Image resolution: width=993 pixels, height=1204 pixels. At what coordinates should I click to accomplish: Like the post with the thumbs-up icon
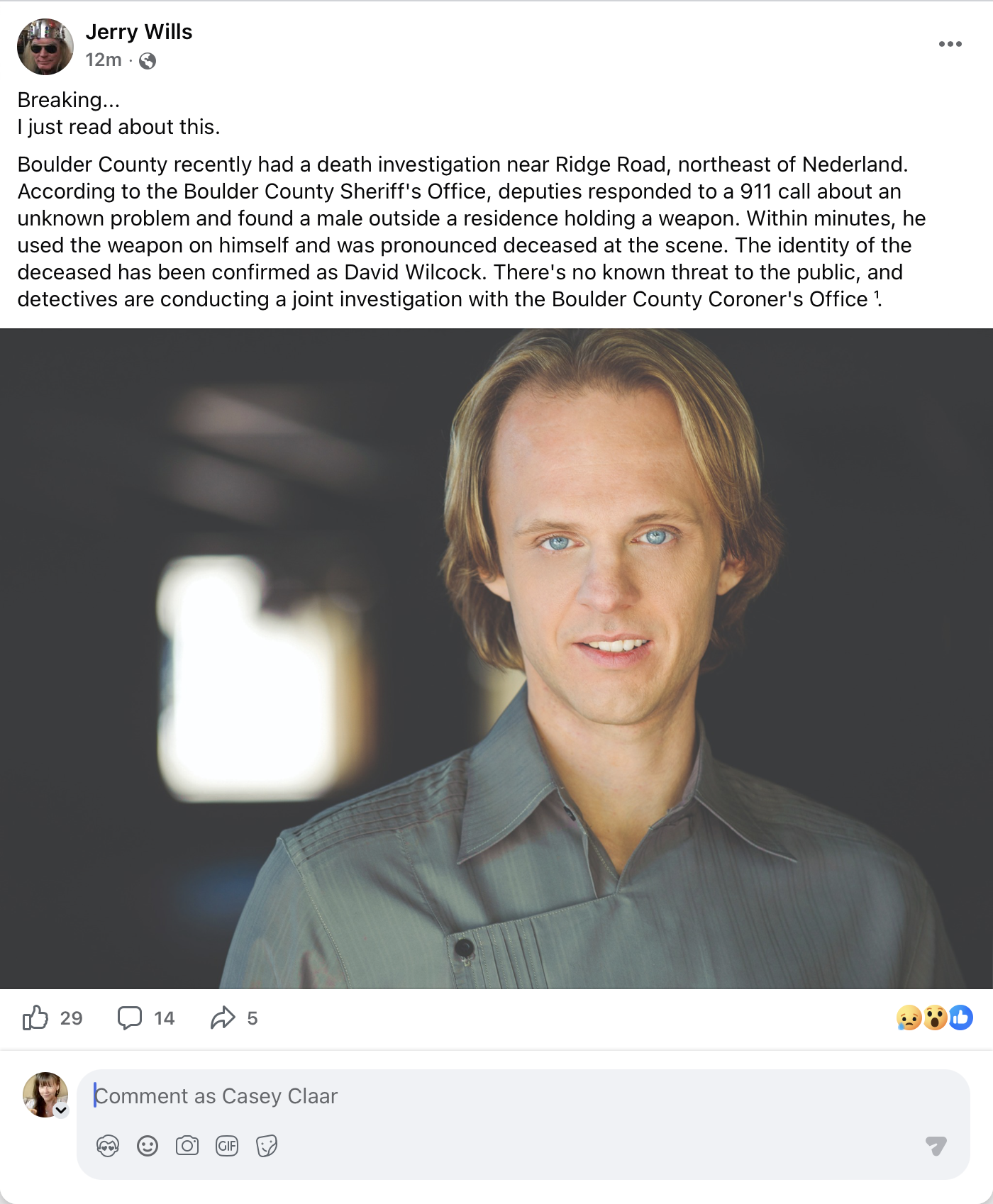[x=35, y=1018]
